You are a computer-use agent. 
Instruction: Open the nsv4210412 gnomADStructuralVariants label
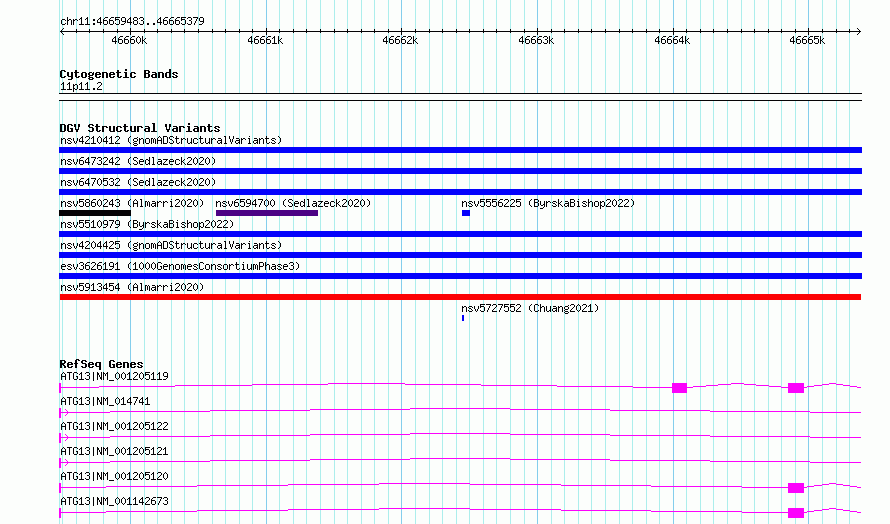[171, 140]
